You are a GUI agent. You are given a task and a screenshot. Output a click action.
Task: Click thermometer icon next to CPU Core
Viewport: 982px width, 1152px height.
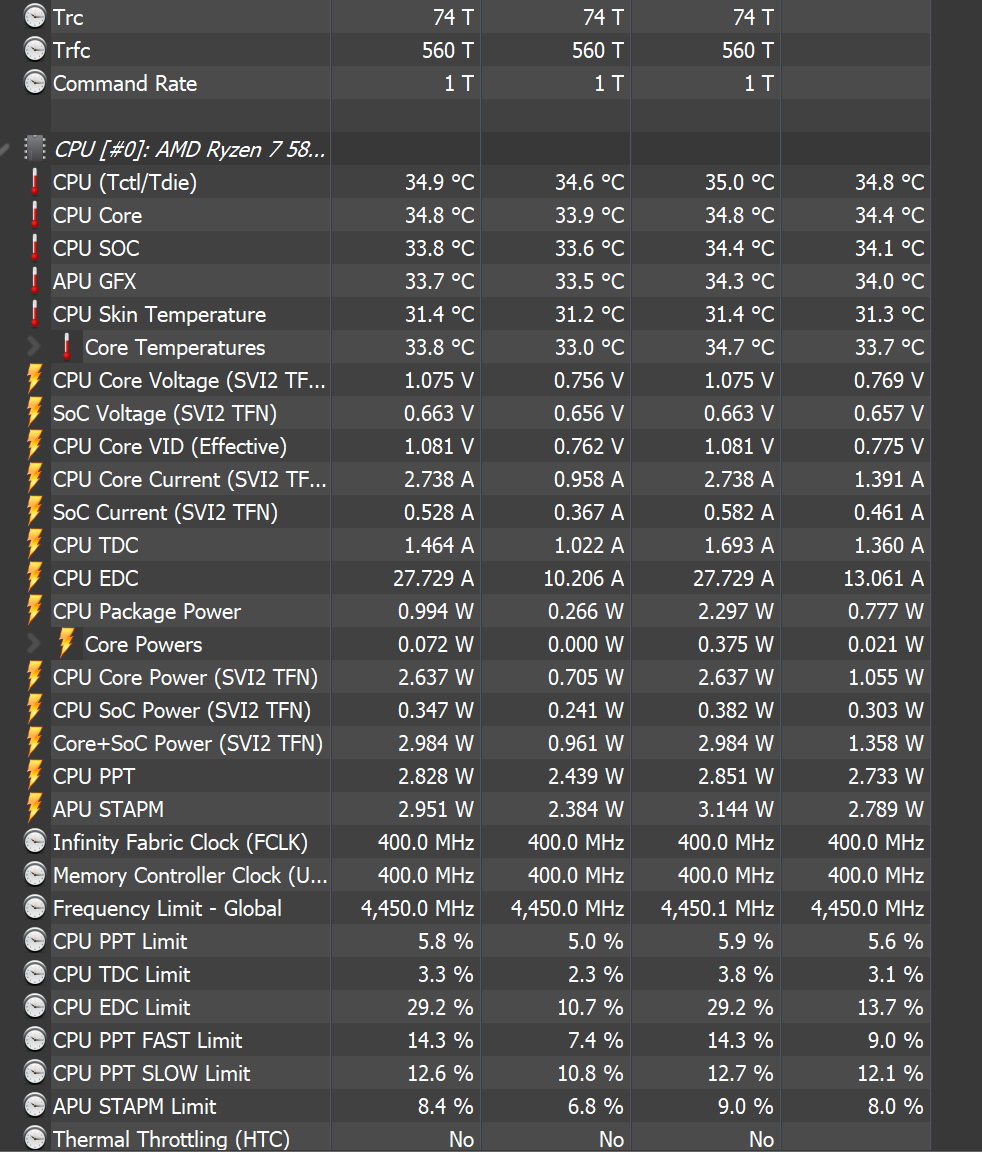pos(35,215)
